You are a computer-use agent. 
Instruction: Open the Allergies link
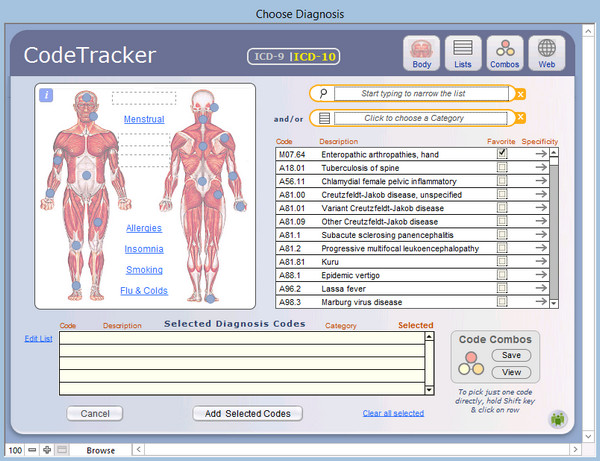tap(144, 228)
